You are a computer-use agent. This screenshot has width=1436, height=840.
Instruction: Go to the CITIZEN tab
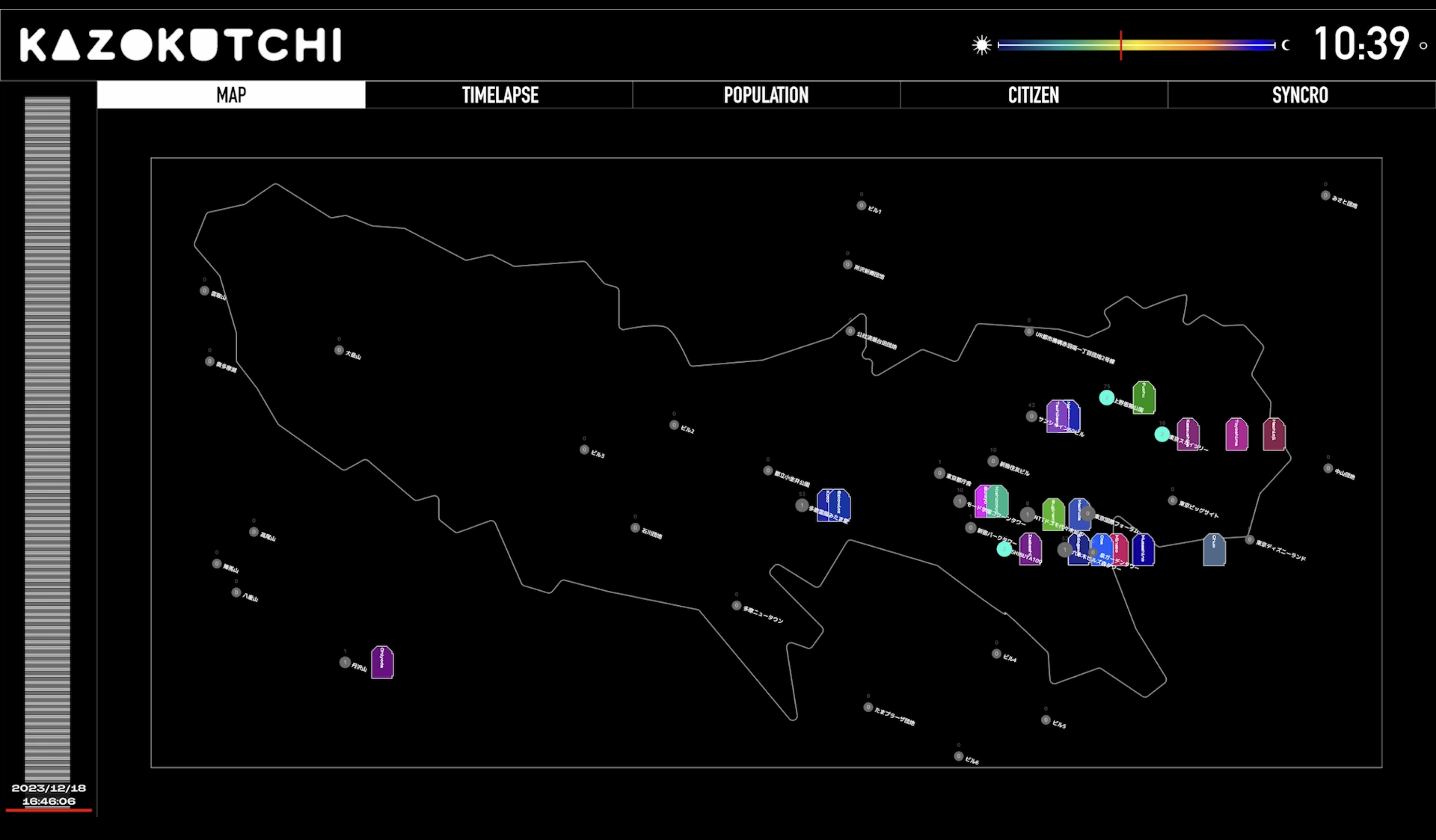[1033, 95]
